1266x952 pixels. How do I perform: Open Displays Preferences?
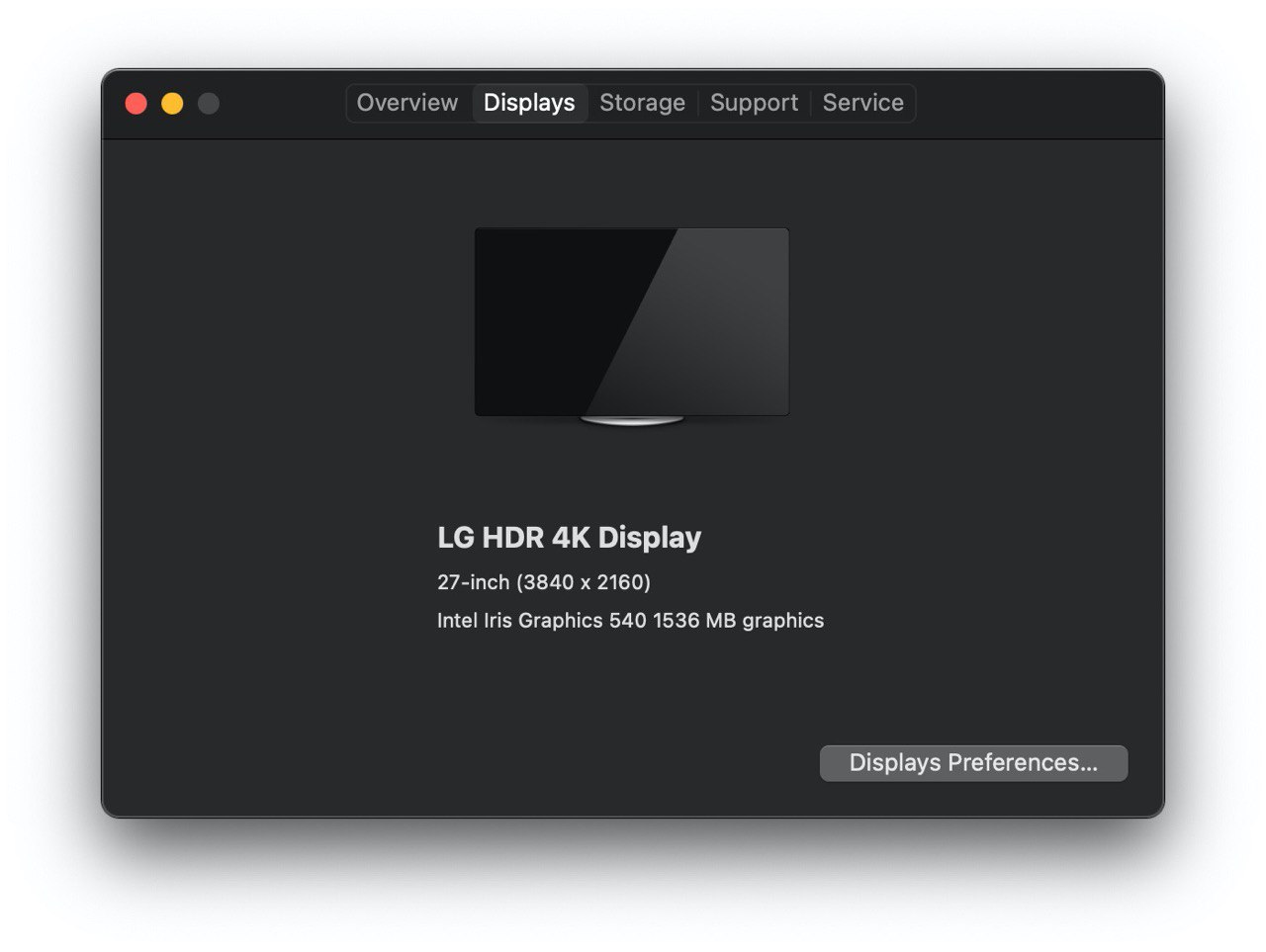973,763
